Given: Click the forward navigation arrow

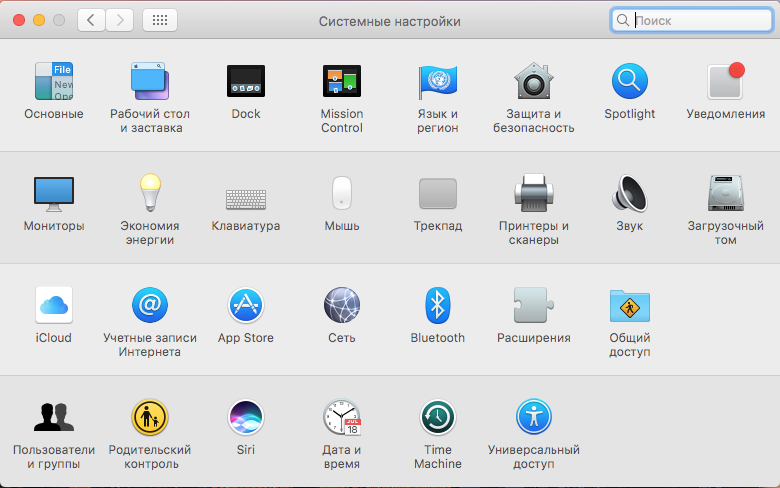Looking at the screenshot, I should 119,20.
